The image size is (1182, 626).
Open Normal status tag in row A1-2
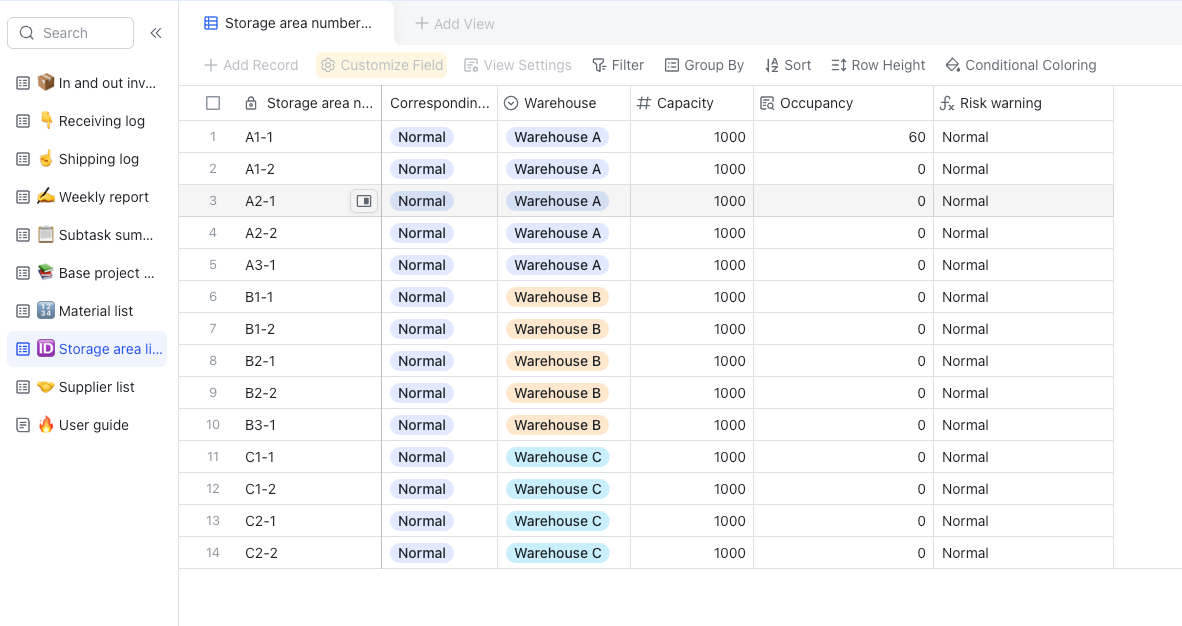pos(421,169)
